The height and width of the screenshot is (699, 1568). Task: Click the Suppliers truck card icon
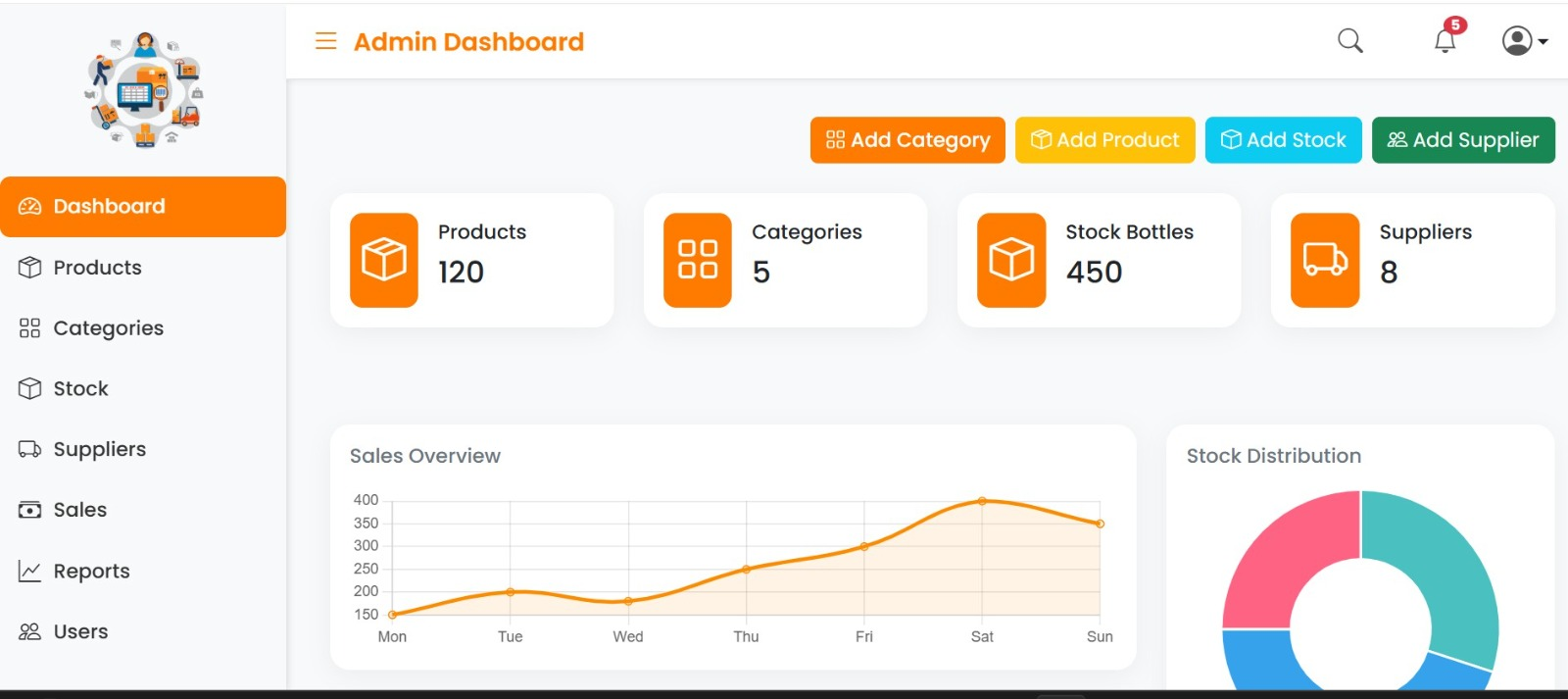click(x=1325, y=260)
